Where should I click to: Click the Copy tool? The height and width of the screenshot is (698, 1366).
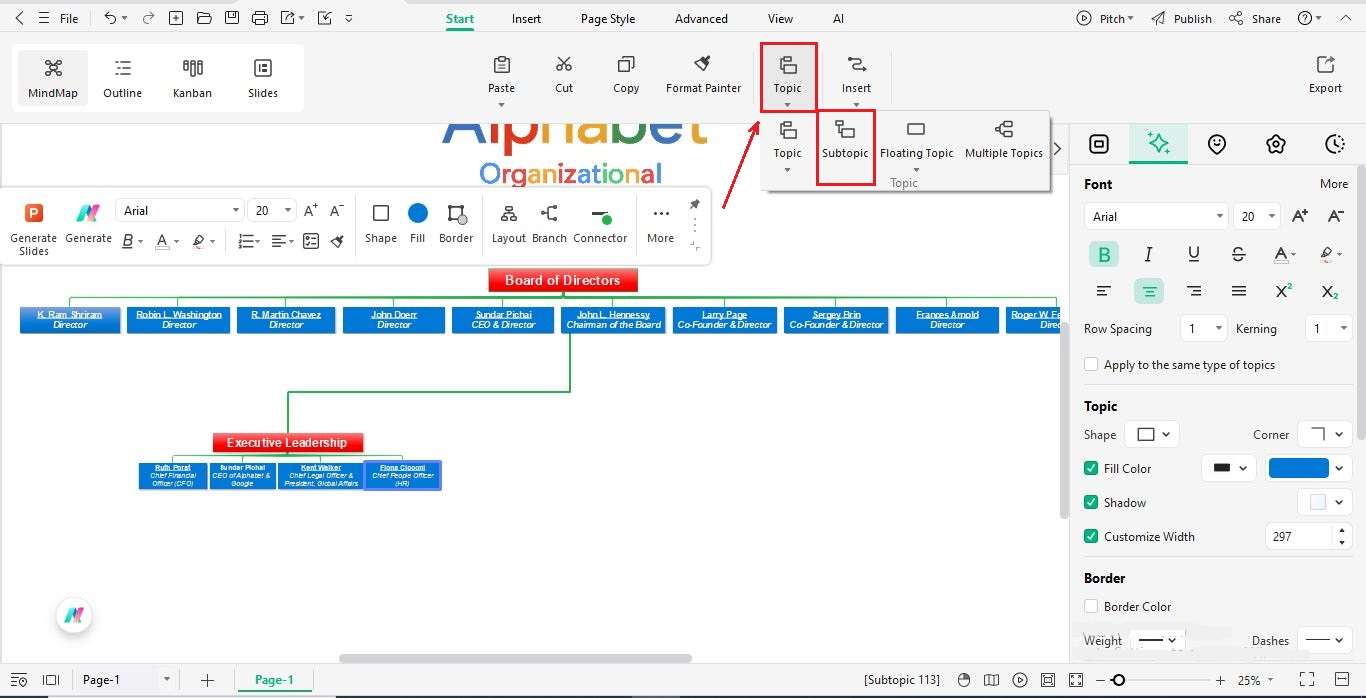pyautogui.click(x=626, y=74)
